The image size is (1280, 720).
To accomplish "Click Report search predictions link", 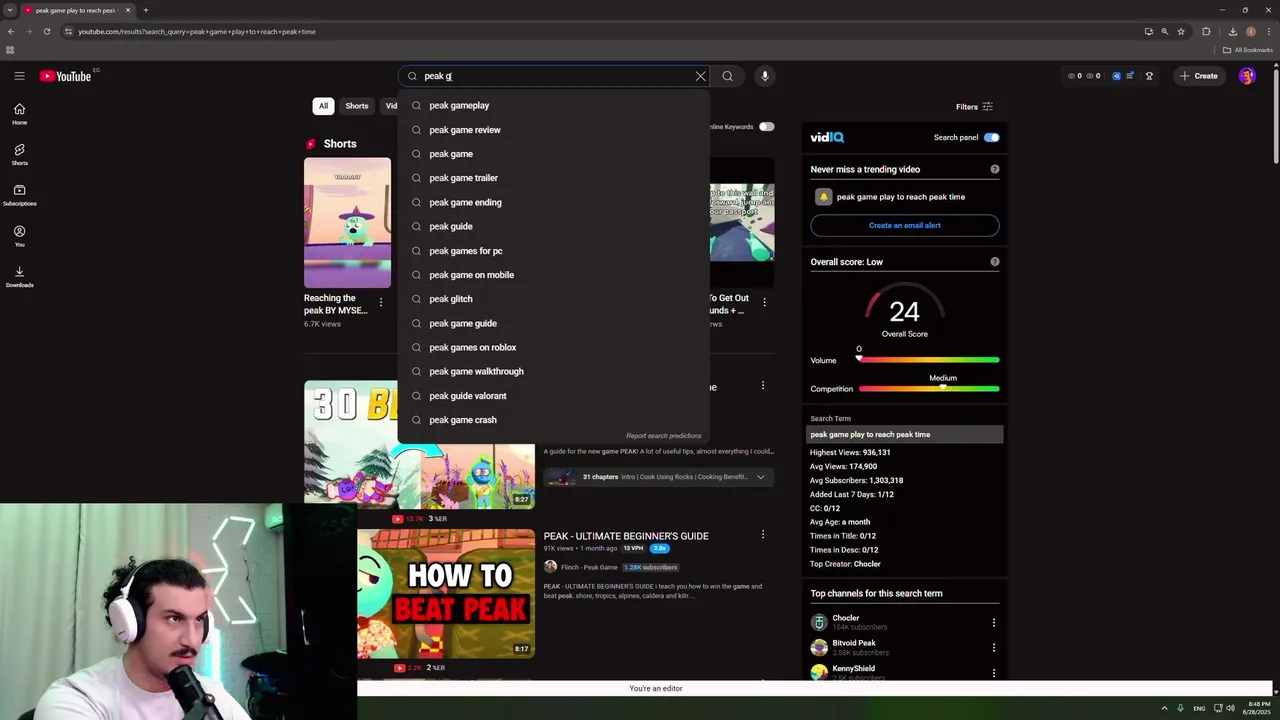I will (x=663, y=436).
